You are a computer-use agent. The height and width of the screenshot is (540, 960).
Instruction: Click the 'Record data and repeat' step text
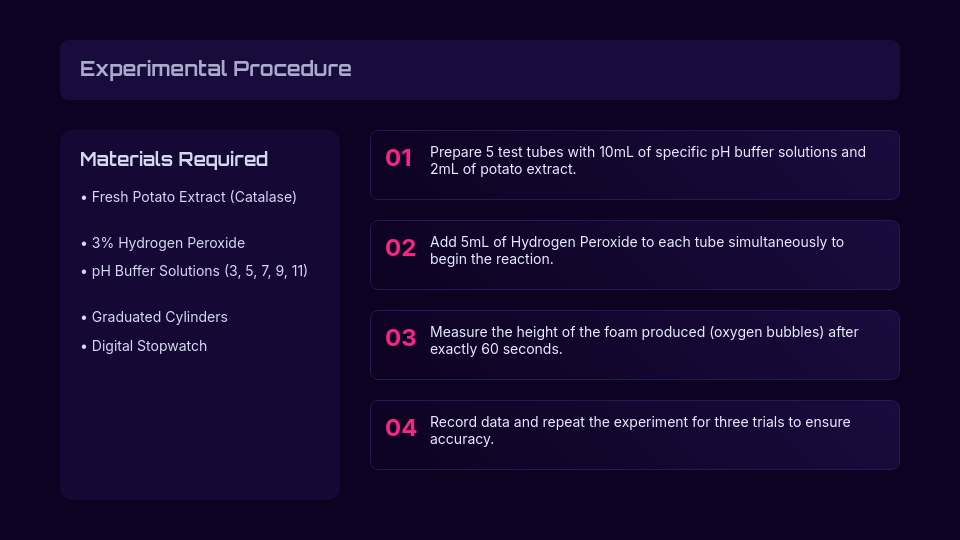640,422
